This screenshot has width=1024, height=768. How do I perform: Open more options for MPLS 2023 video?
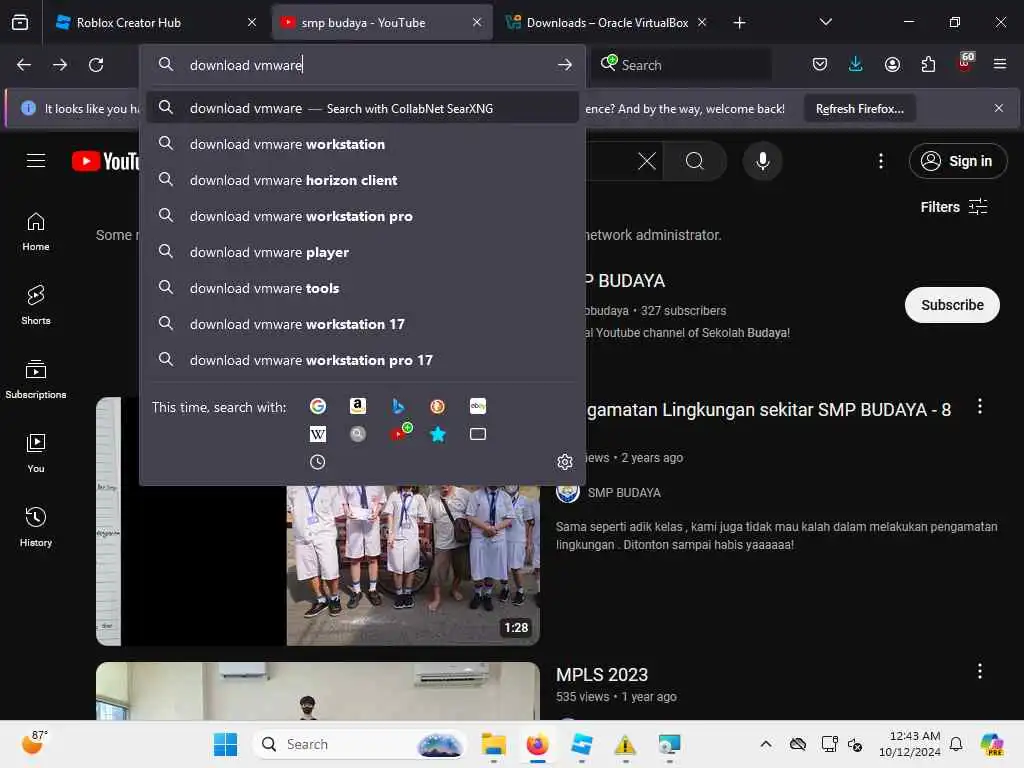tap(979, 671)
